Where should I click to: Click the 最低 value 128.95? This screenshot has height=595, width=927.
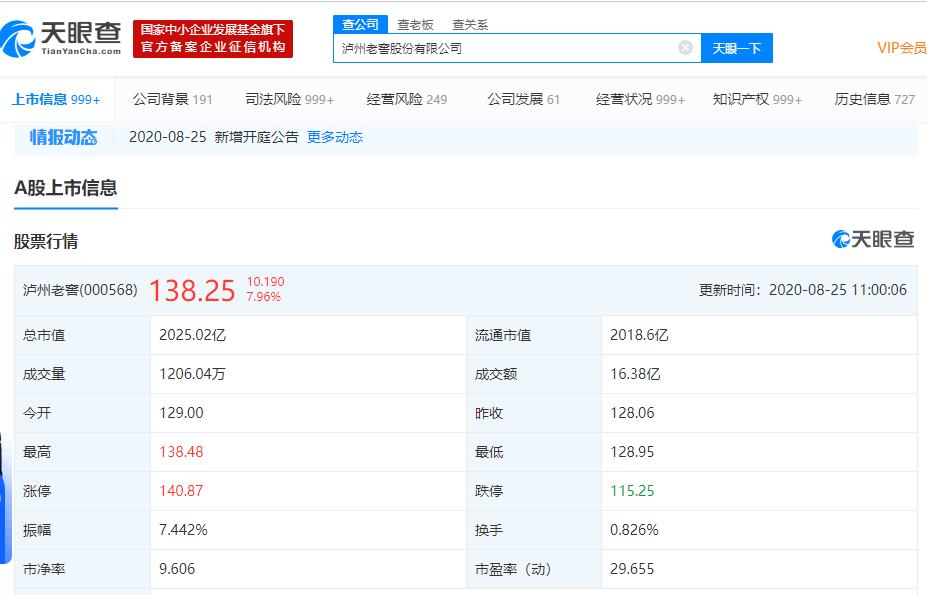(x=632, y=452)
